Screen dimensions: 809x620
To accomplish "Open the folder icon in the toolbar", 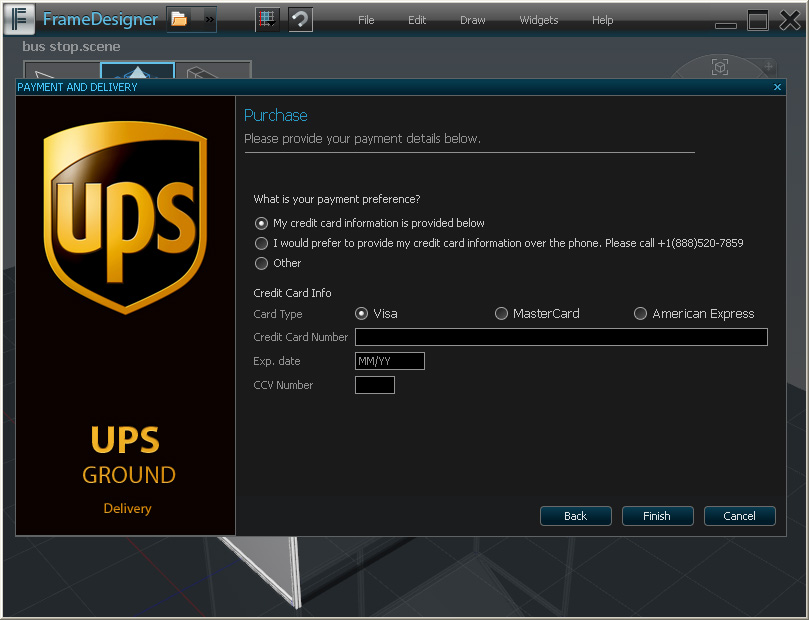I will (x=180, y=20).
